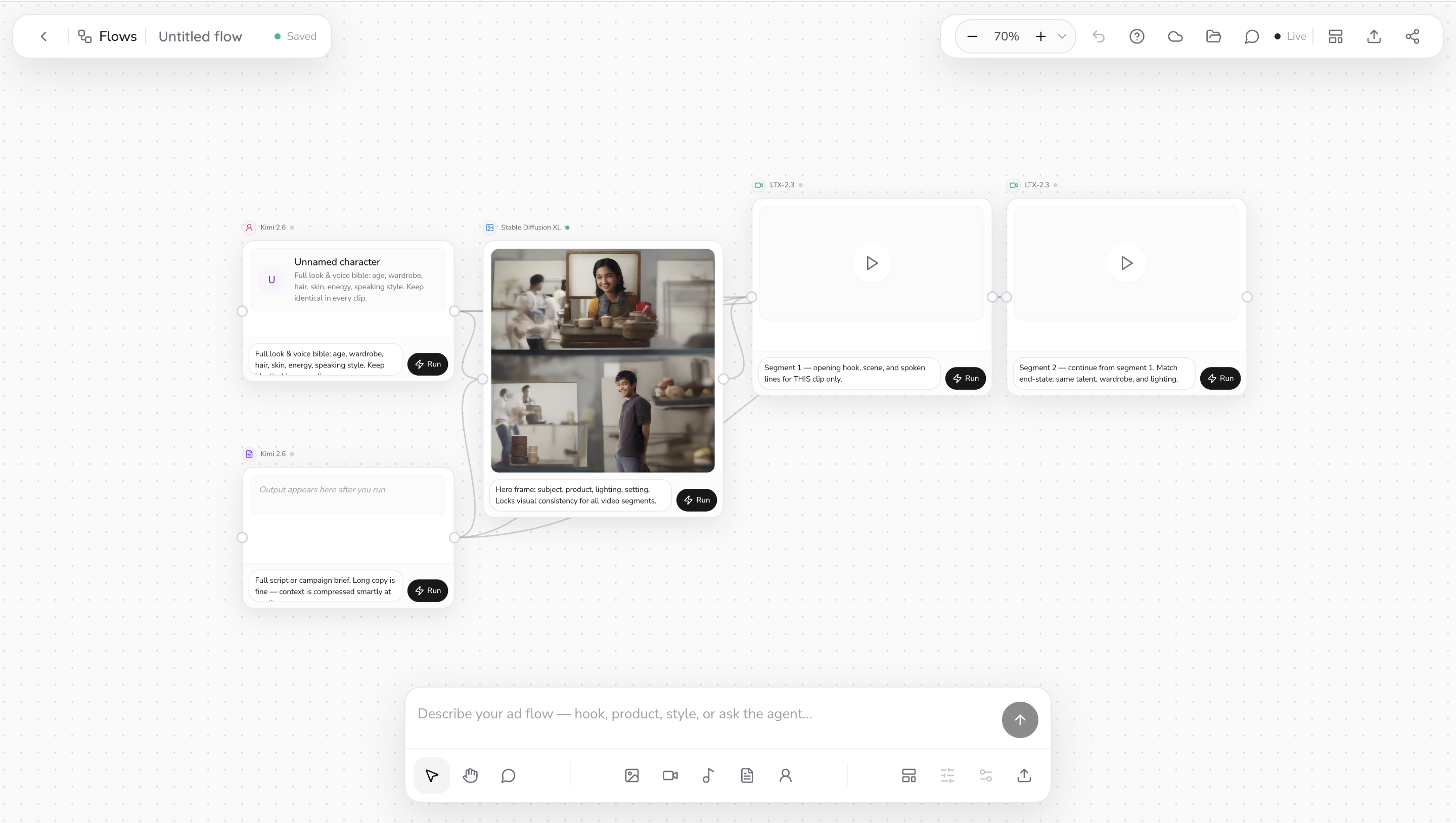
Task: Send the prompt with the up-arrow button
Action: click(1020, 719)
